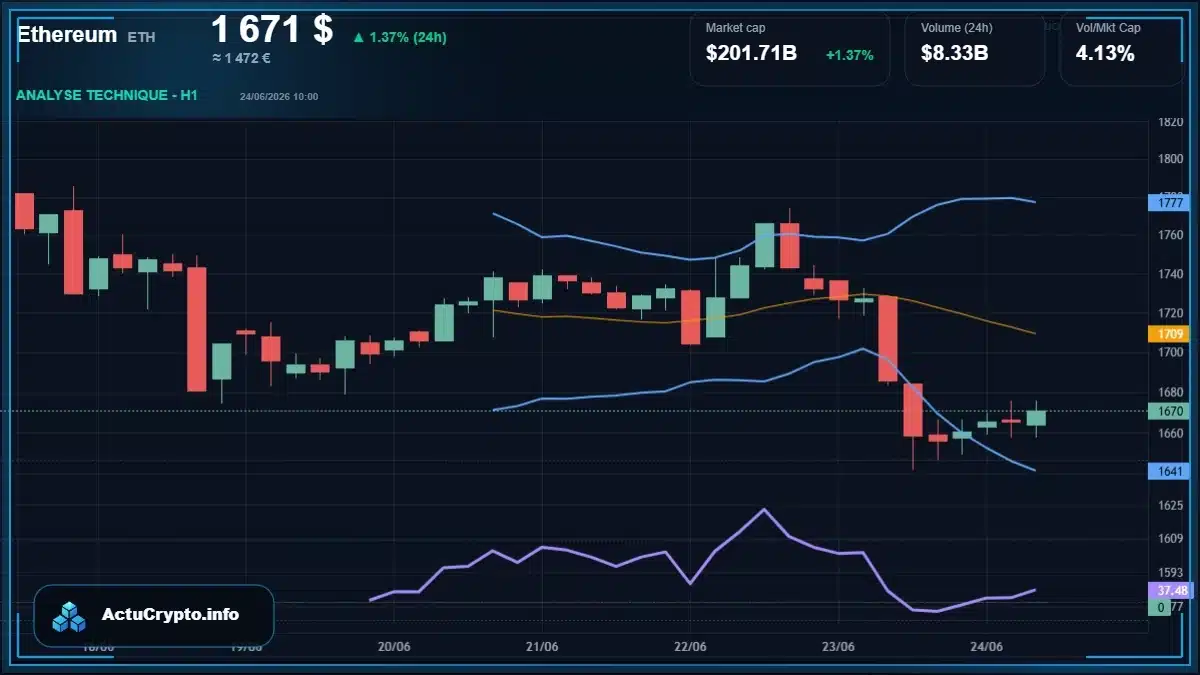Click the 1593 axis label
This screenshot has width=1200, height=675.
[x=1170, y=573]
